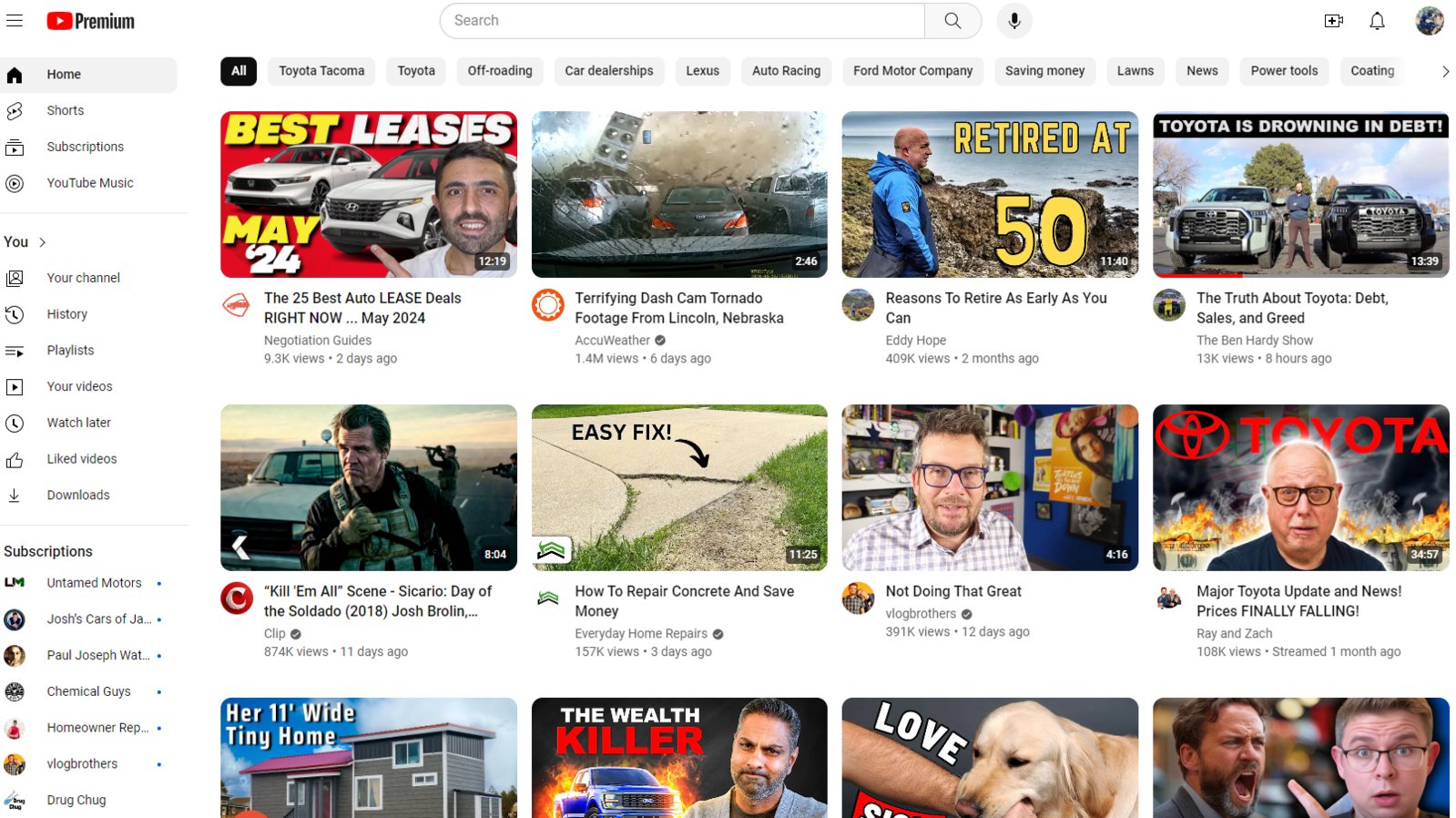Start voice search with the microphone
The height and width of the screenshot is (818, 1456).
(1014, 21)
